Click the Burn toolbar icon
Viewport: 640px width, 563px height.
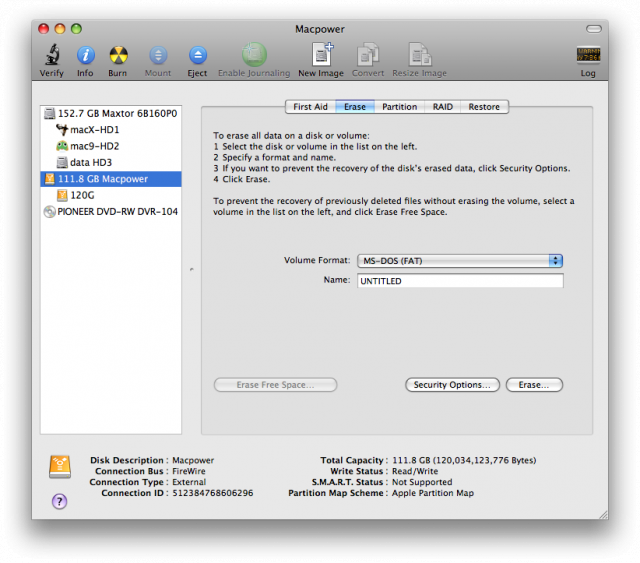(118, 55)
